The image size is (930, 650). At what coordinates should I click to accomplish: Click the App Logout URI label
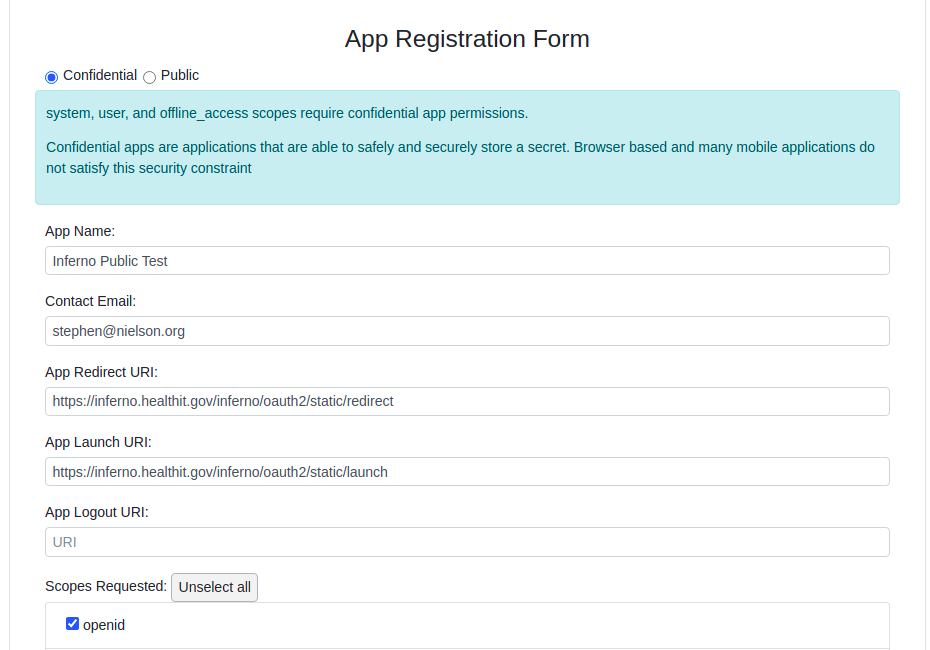(x=97, y=512)
